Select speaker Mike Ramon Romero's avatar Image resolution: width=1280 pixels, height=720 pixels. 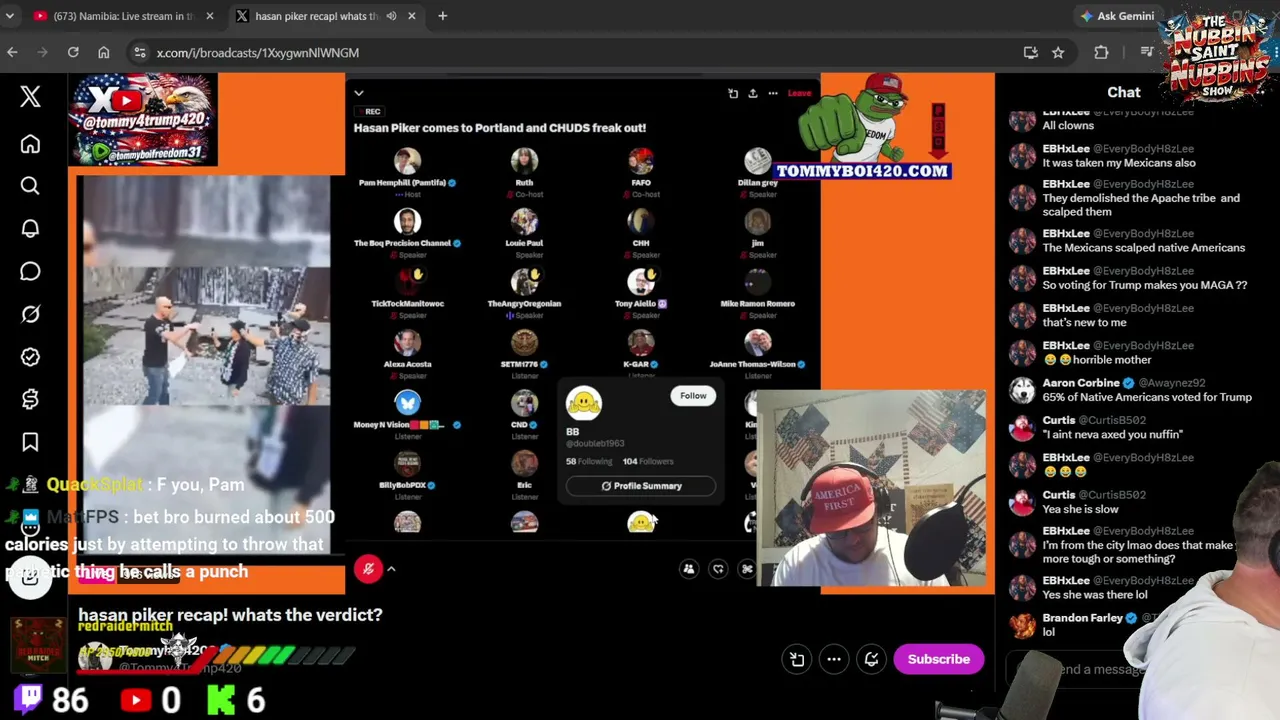[757, 282]
